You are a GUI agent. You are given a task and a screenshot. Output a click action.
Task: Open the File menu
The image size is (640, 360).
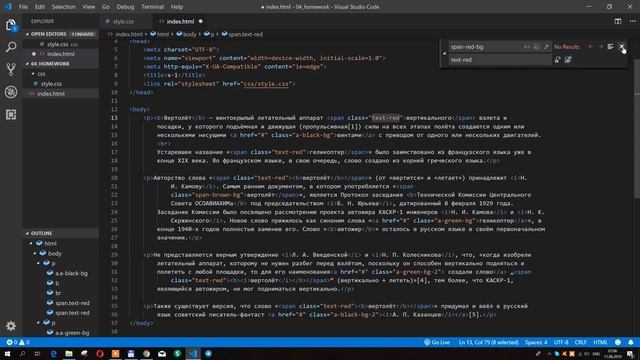(x=23, y=7)
